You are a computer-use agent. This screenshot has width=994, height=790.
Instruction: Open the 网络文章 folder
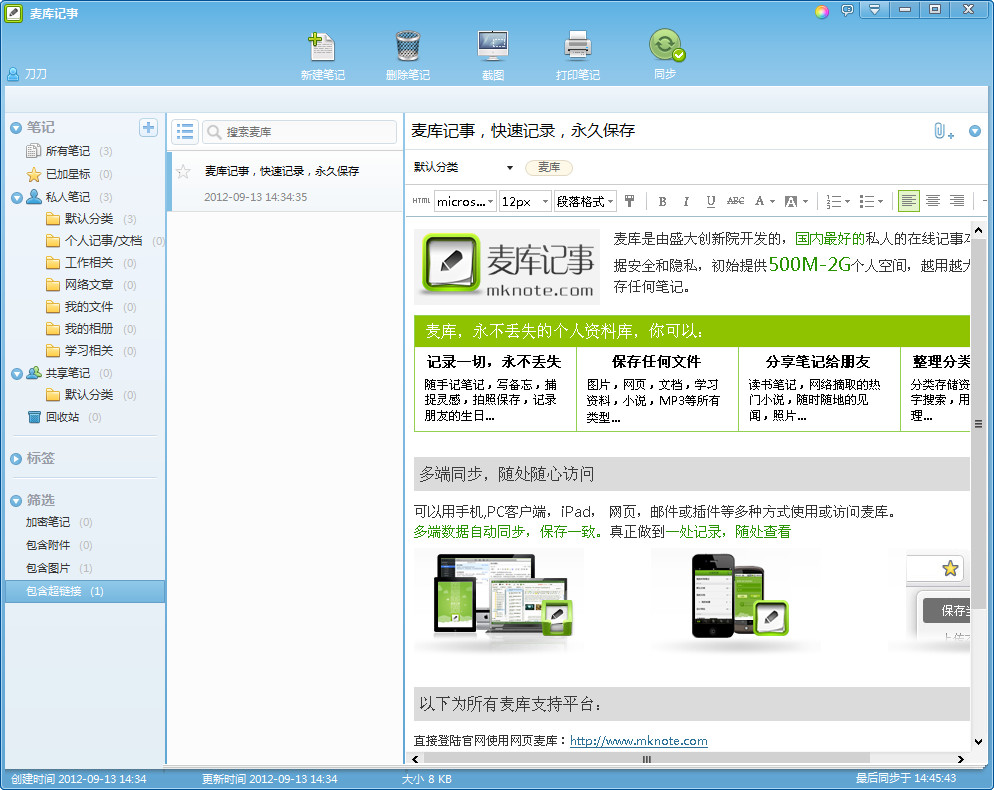coord(90,285)
